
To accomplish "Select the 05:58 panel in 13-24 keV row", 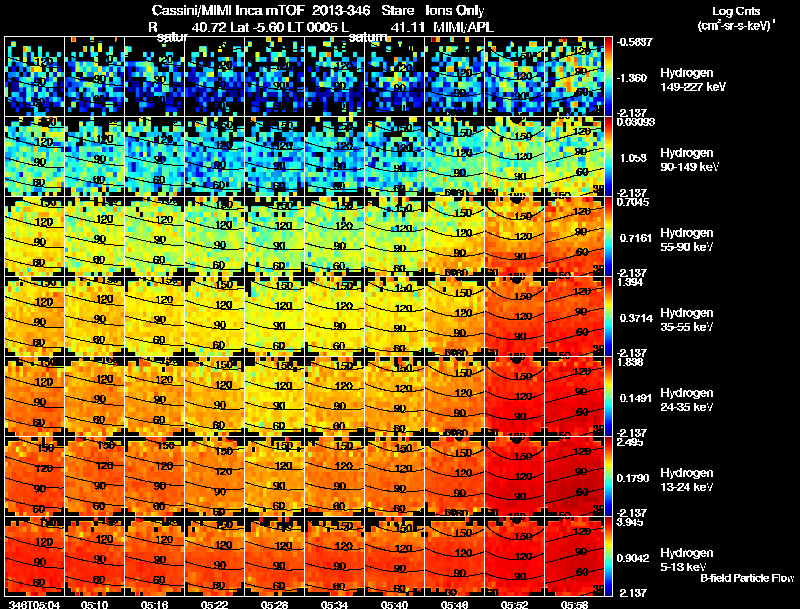I will click(574, 477).
